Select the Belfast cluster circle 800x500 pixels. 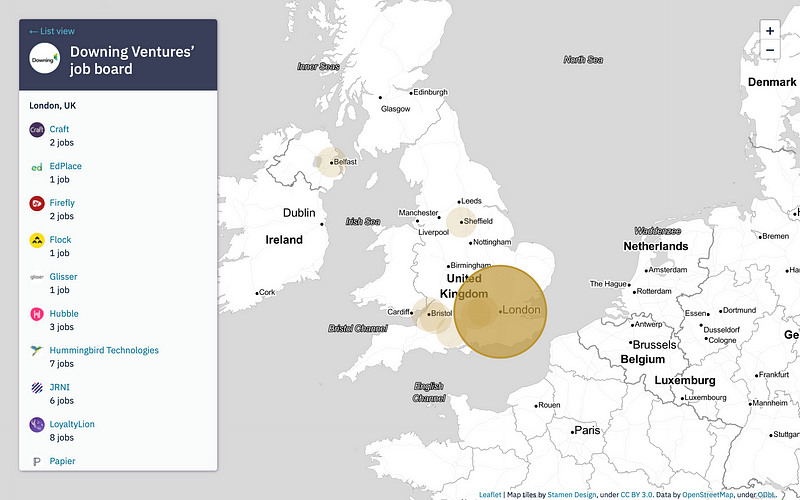[x=328, y=162]
